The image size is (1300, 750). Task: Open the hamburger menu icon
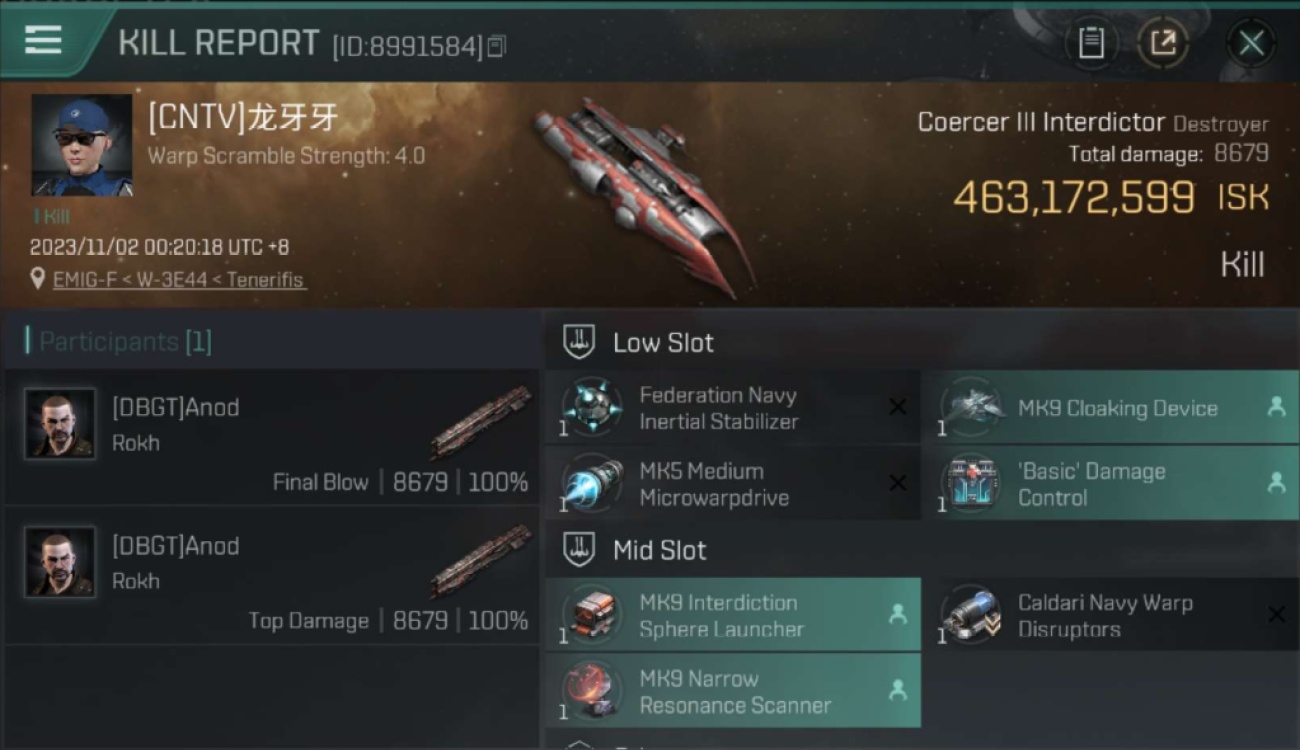point(43,40)
